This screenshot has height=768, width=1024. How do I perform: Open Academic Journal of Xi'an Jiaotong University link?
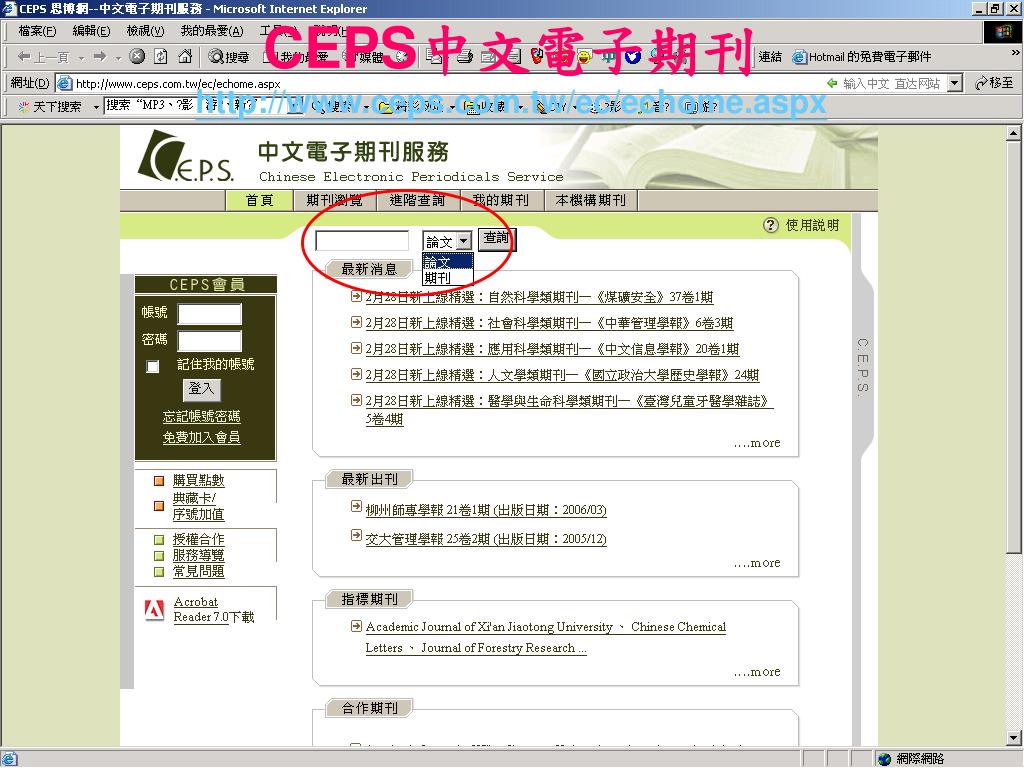click(489, 627)
